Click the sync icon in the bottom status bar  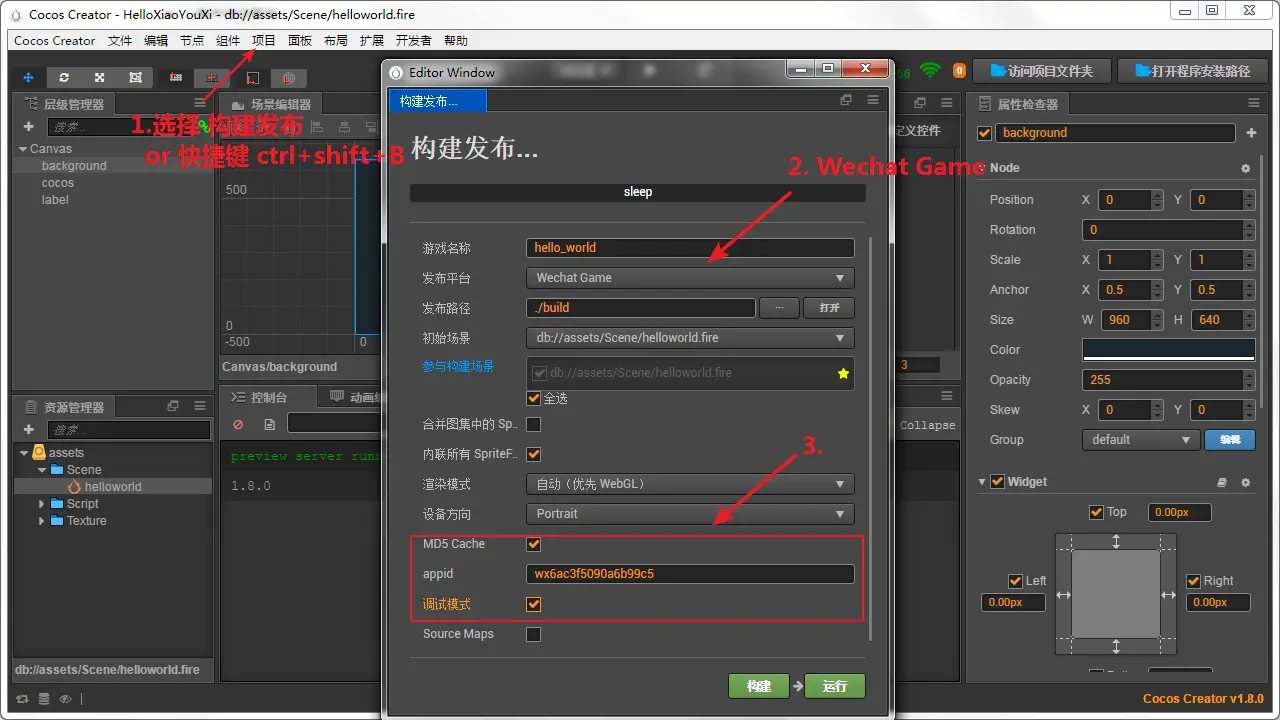click(x=22, y=699)
